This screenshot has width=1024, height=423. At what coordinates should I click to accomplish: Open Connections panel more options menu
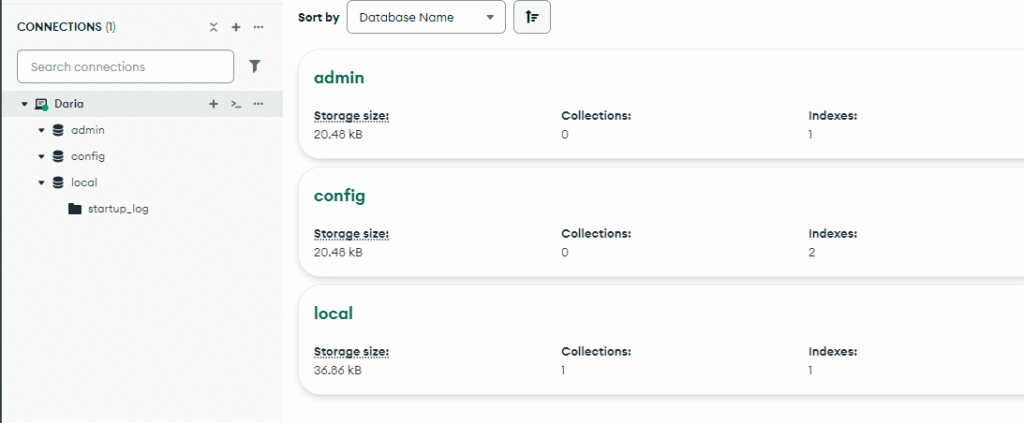259,27
